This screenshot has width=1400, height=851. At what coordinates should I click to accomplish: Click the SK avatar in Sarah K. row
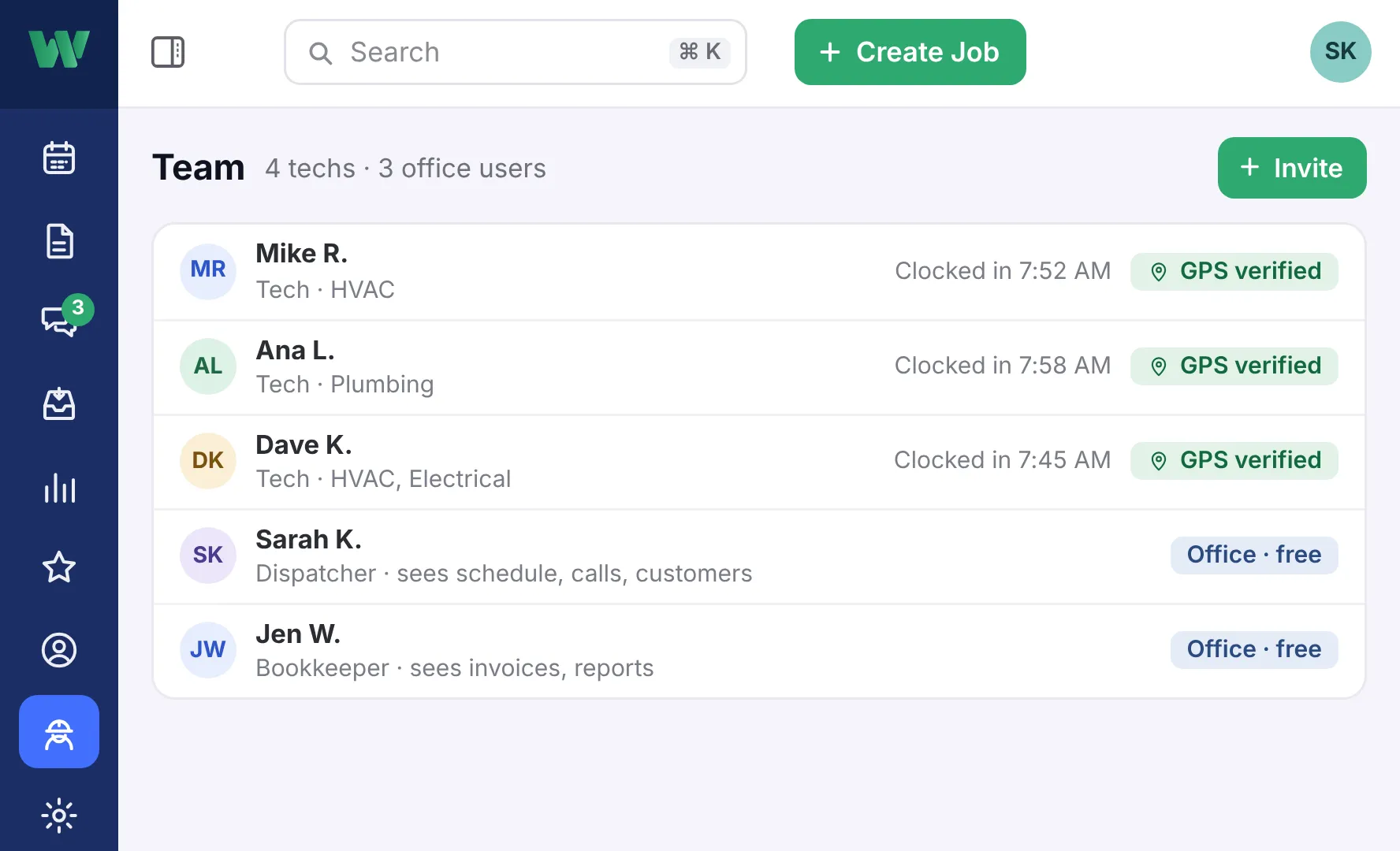point(208,556)
